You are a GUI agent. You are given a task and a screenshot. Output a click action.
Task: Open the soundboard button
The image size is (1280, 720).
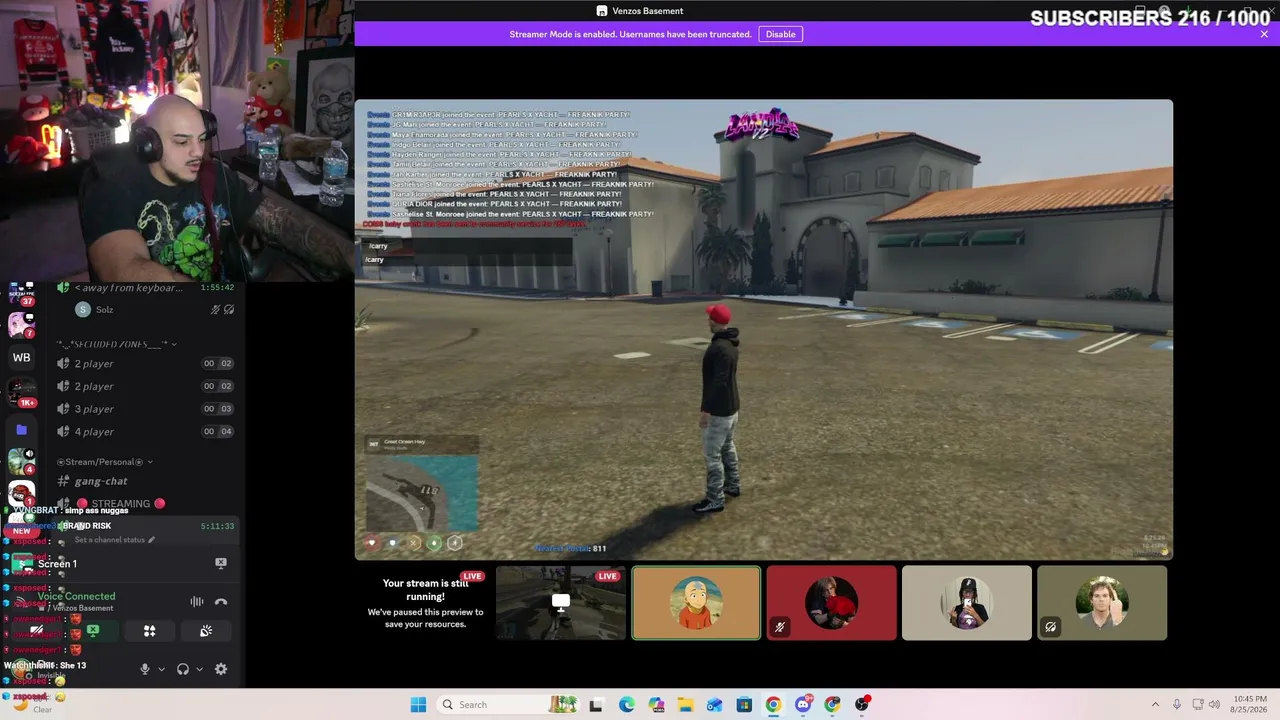coord(206,631)
